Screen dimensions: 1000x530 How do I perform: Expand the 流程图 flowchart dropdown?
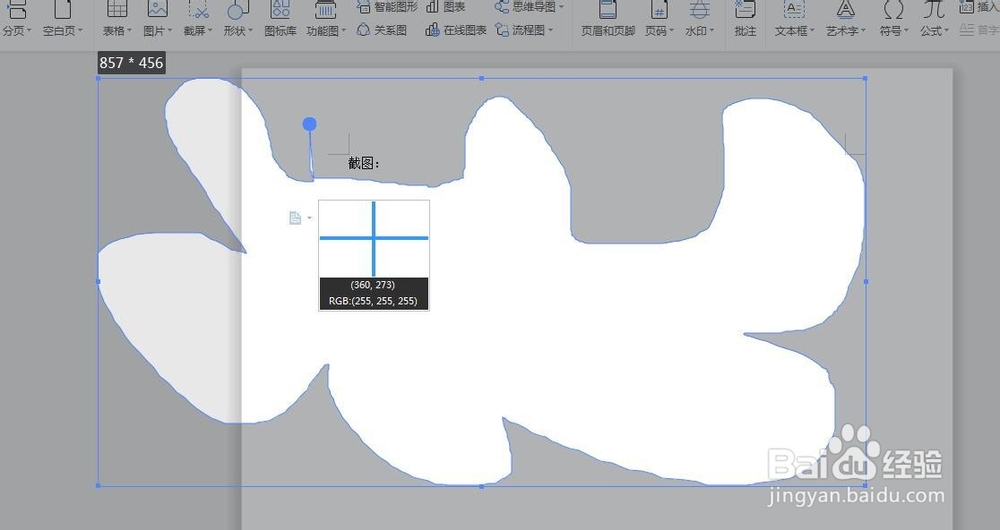coord(550,30)
